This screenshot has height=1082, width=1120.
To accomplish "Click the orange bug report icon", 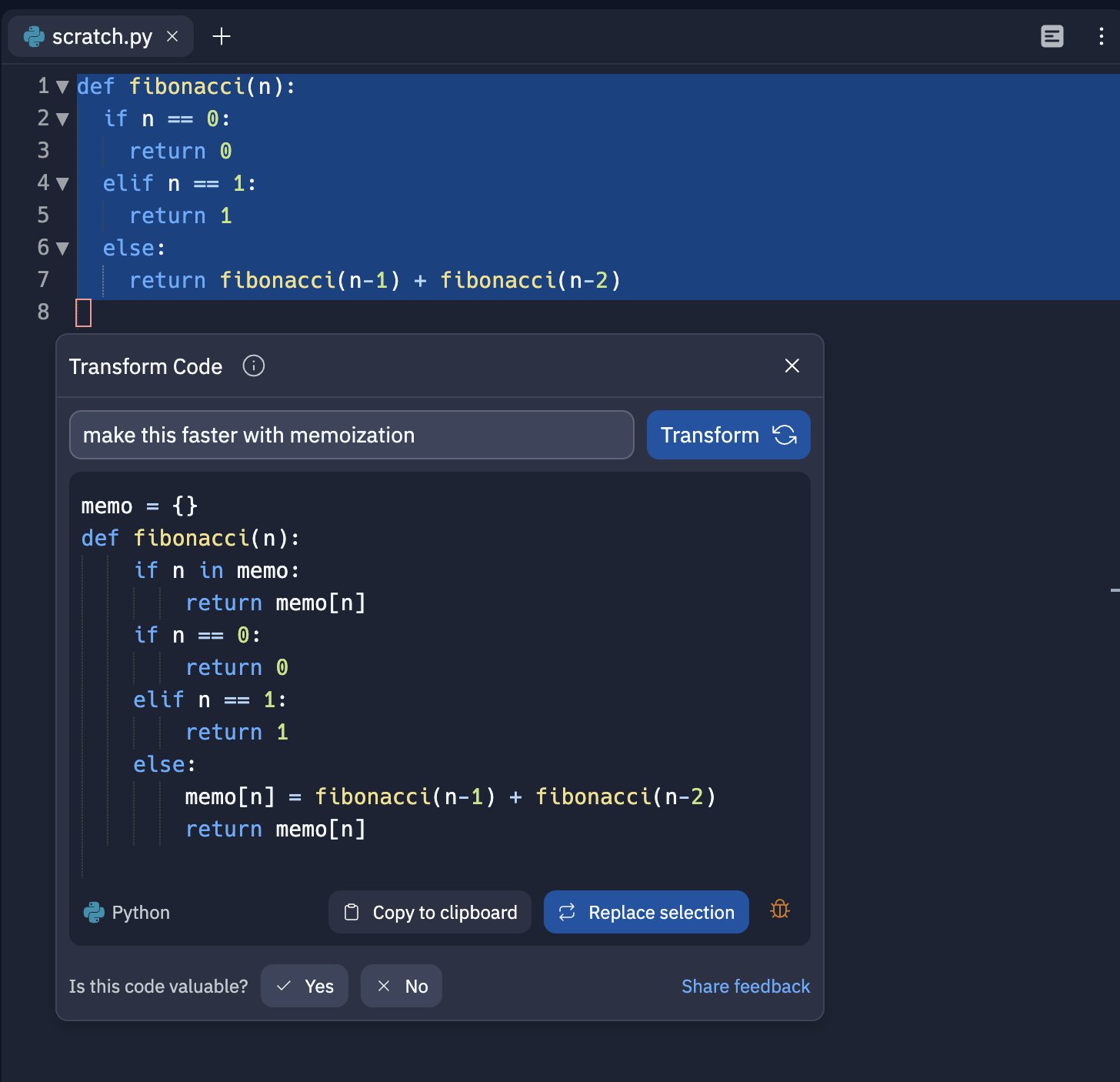I will click(x=779, y=910).
